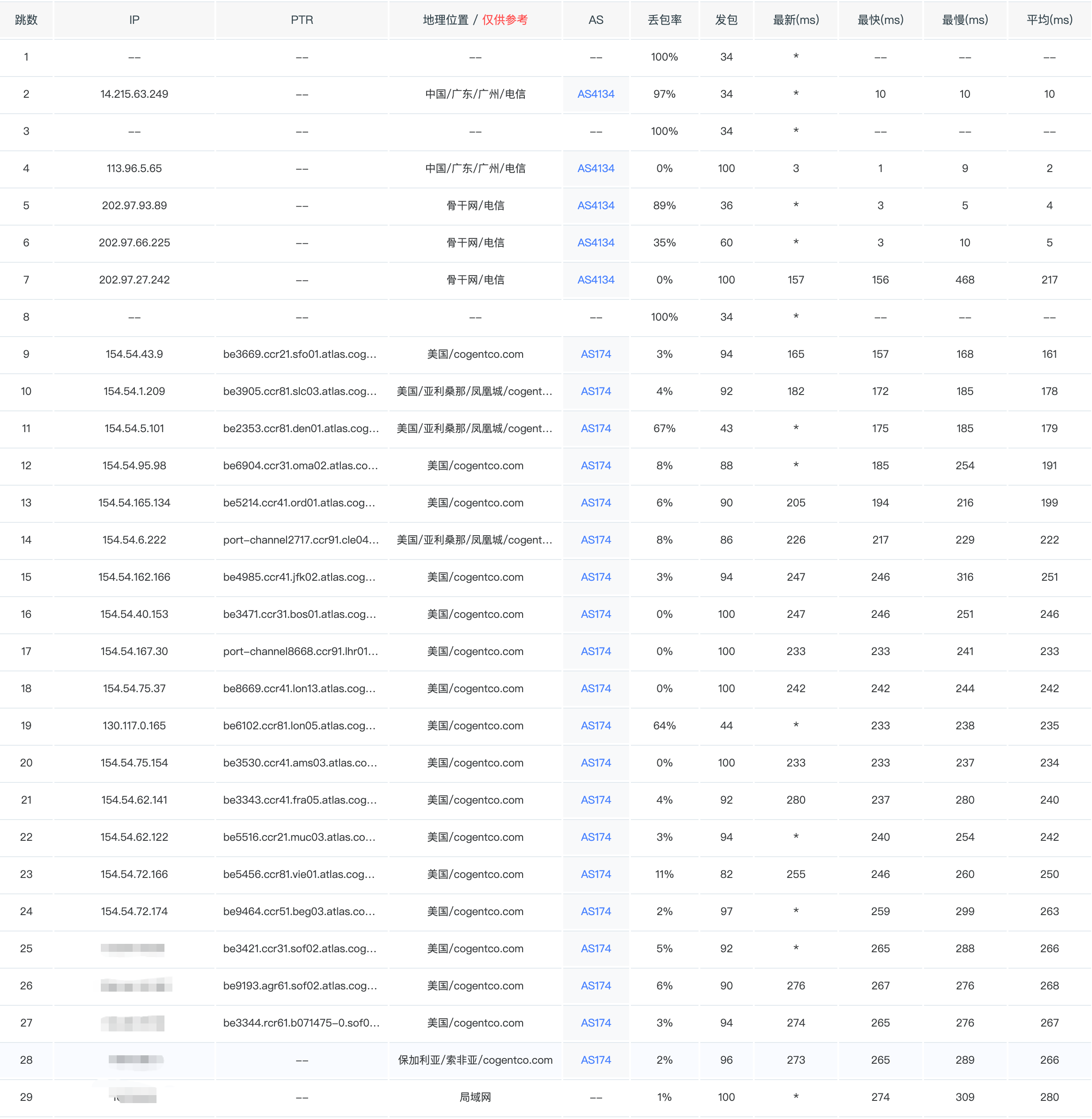
Task: Click the 丢包率 column header
Action: pos(664,20)
